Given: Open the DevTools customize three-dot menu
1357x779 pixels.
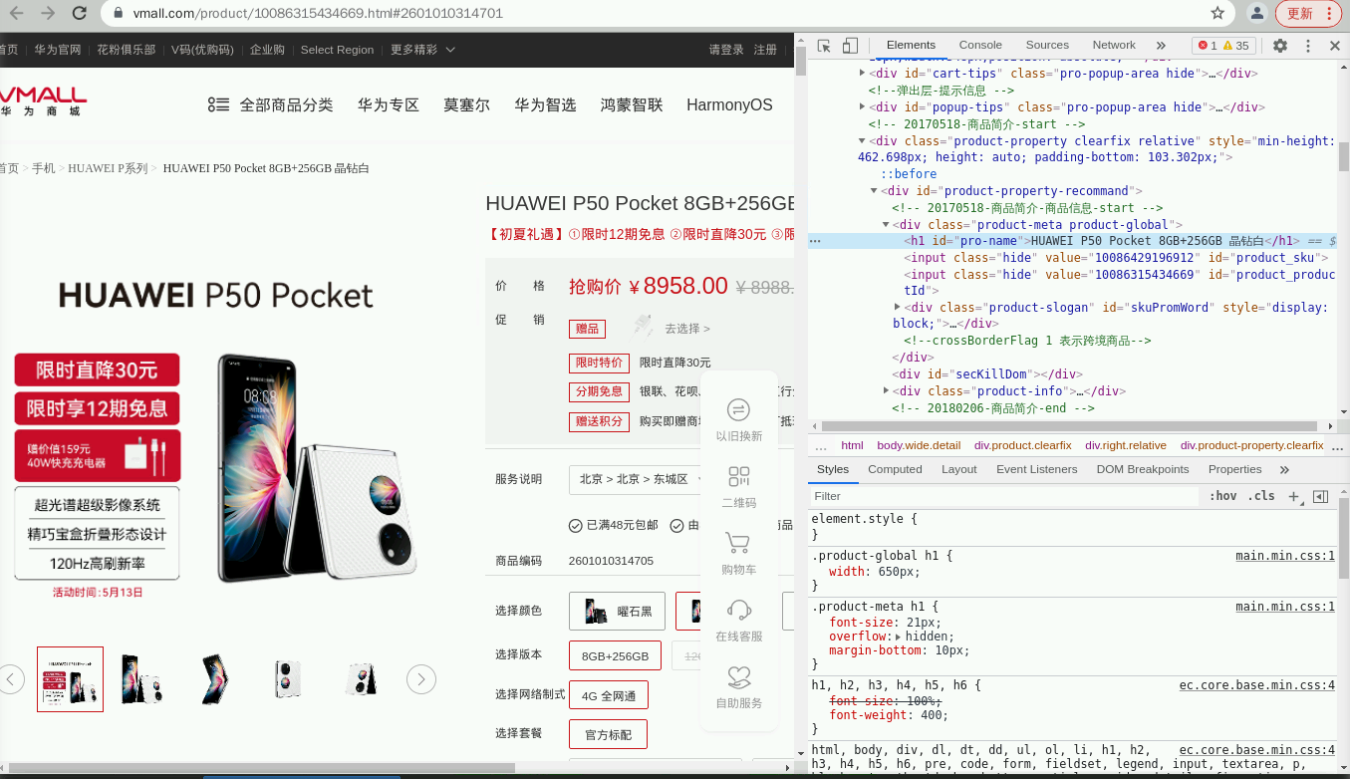Looking at the screenshot, I should point(1307,45).
